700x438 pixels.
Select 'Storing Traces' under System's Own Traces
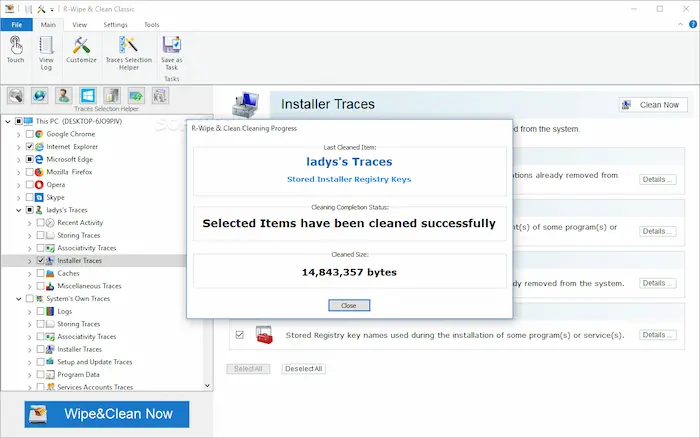(79, 324)
